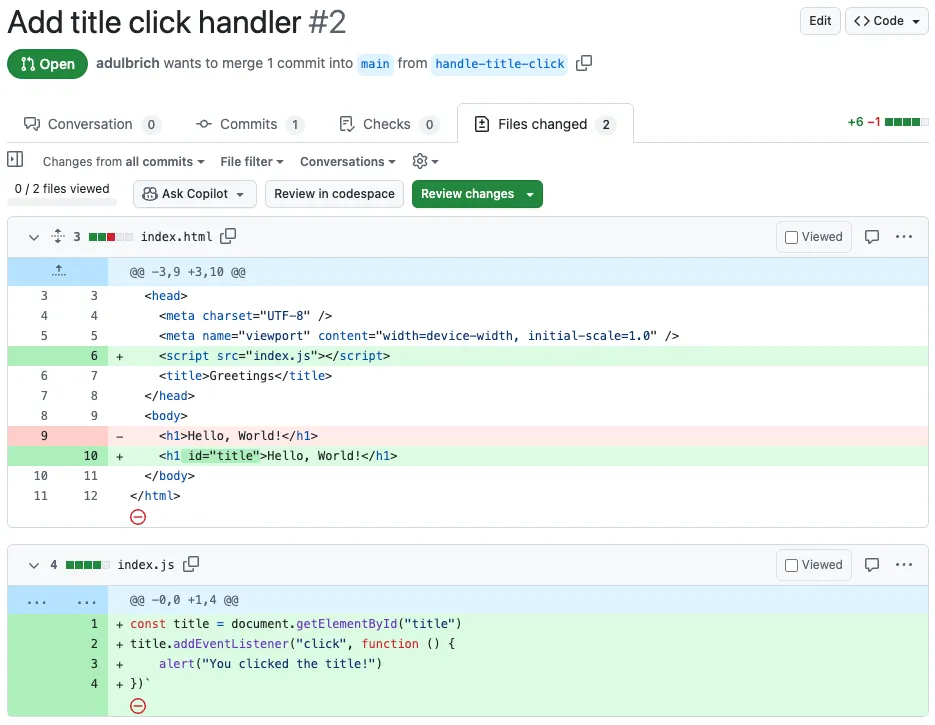Click the Edit title button
This screenshot has width=935, height=725.
tap(820, 21)
